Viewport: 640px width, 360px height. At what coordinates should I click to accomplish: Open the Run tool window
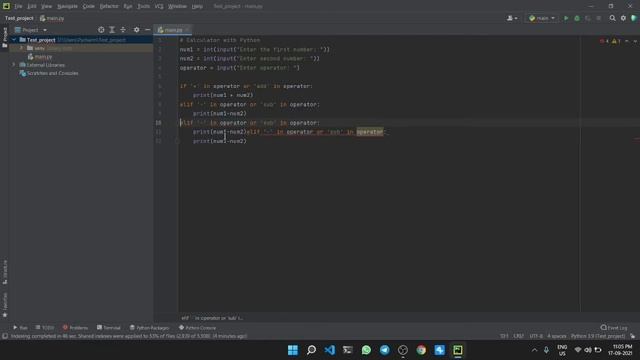click(20, 328)
